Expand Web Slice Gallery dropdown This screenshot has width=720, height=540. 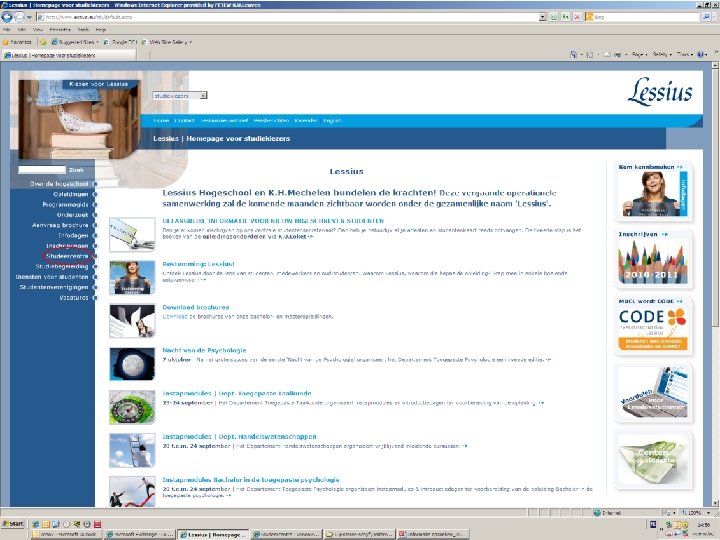[x=191, y=42]
